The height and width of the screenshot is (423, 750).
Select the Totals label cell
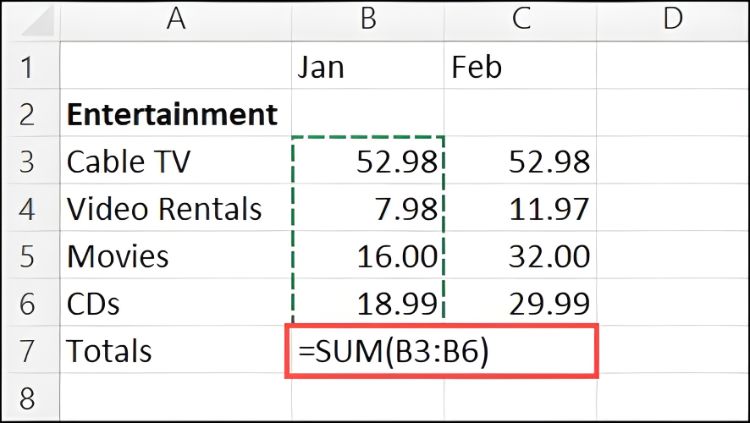[176, 350]
